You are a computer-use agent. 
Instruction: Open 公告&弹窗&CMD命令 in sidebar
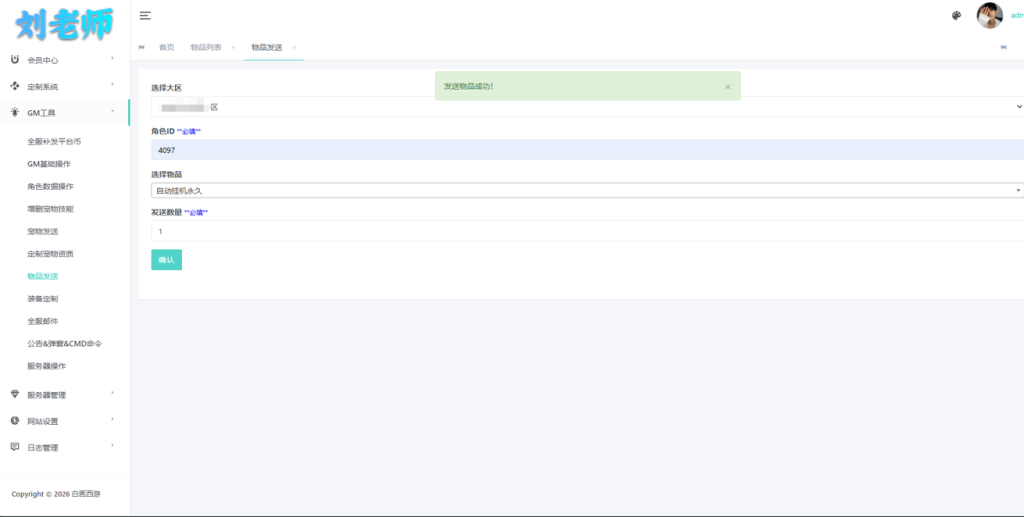pyautogui.click(x=65, y=343)
